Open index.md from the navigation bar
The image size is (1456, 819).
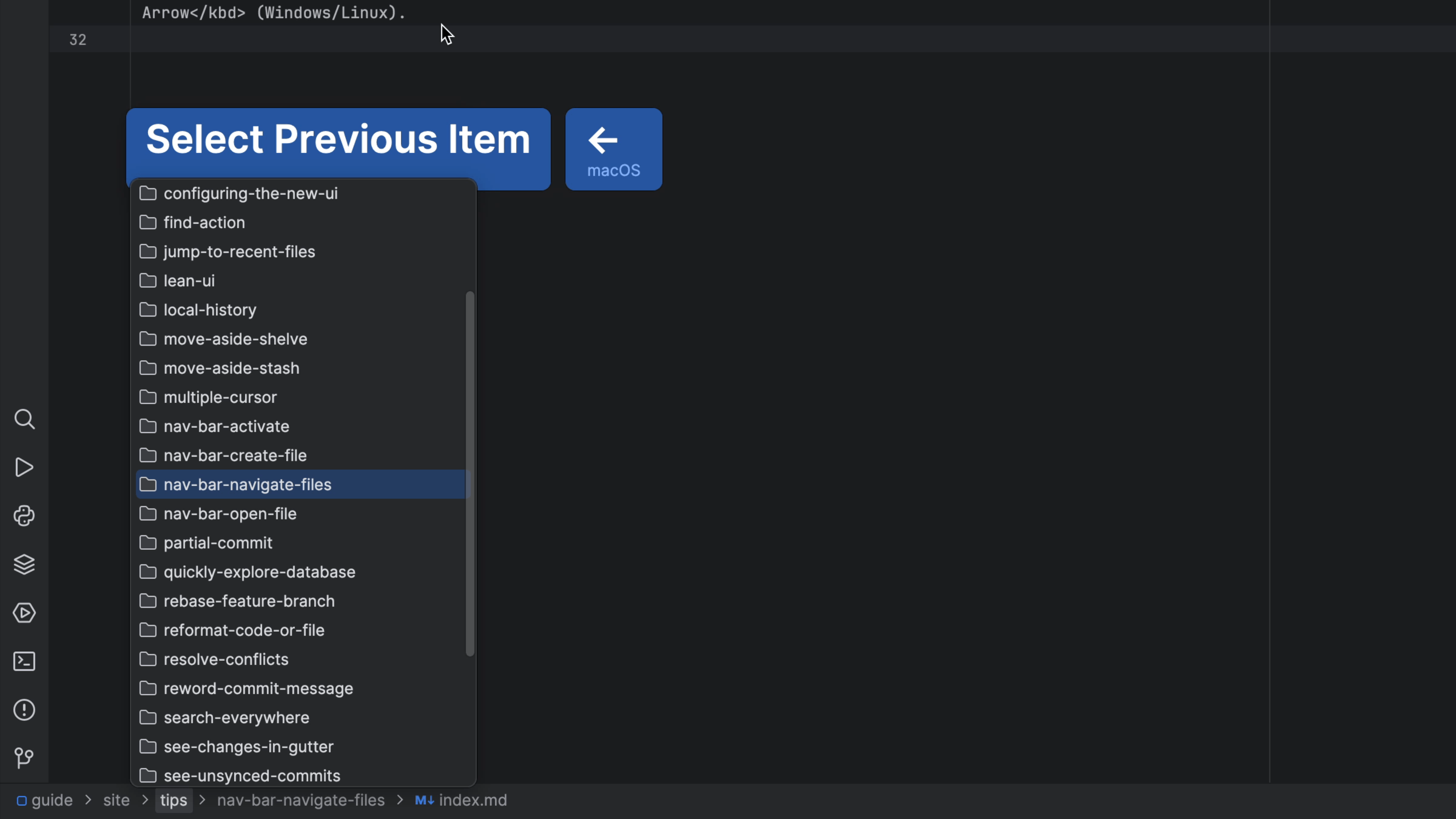472,800
